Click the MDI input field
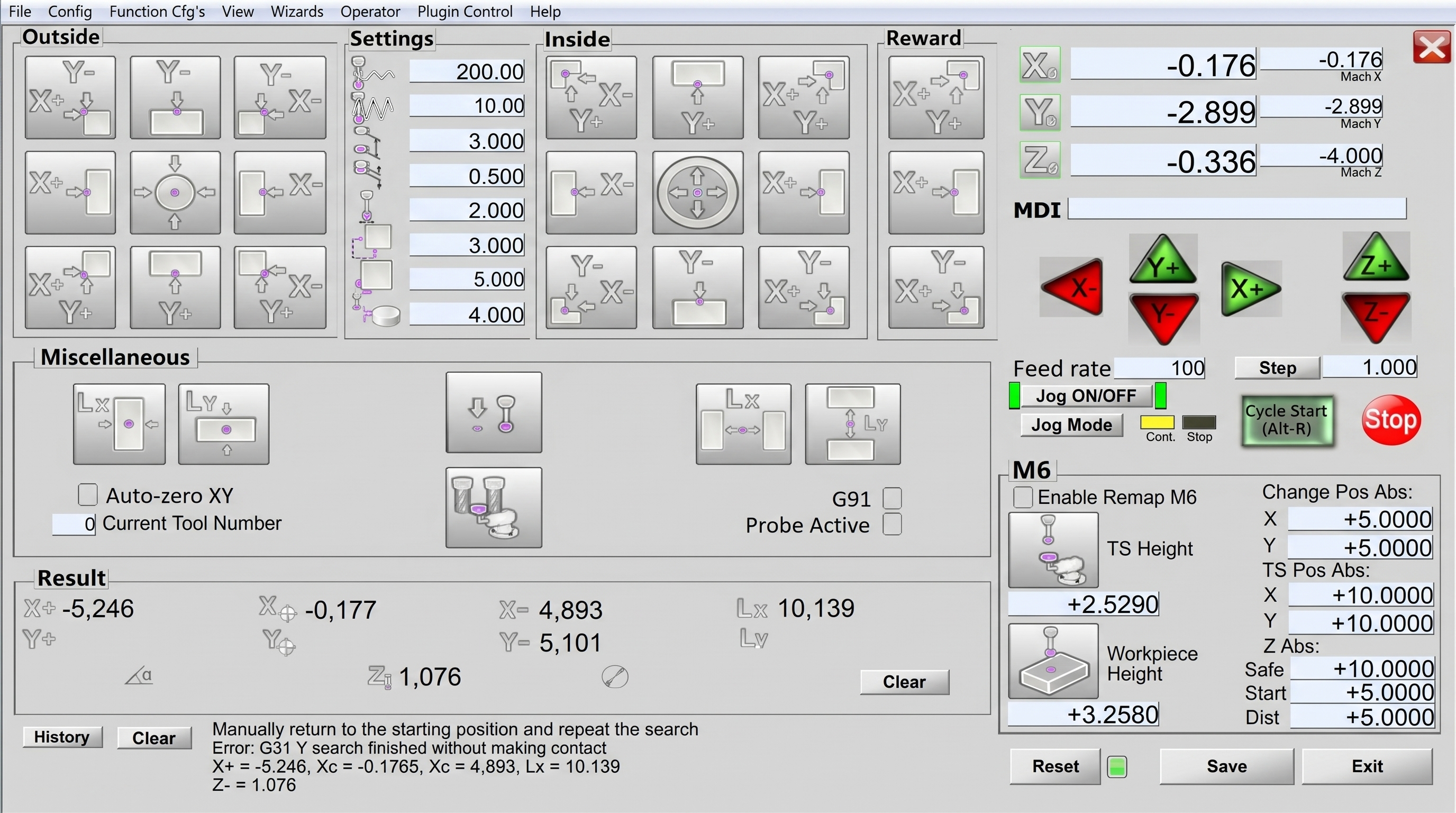The image size is (1456, 813). (1236, 209)
